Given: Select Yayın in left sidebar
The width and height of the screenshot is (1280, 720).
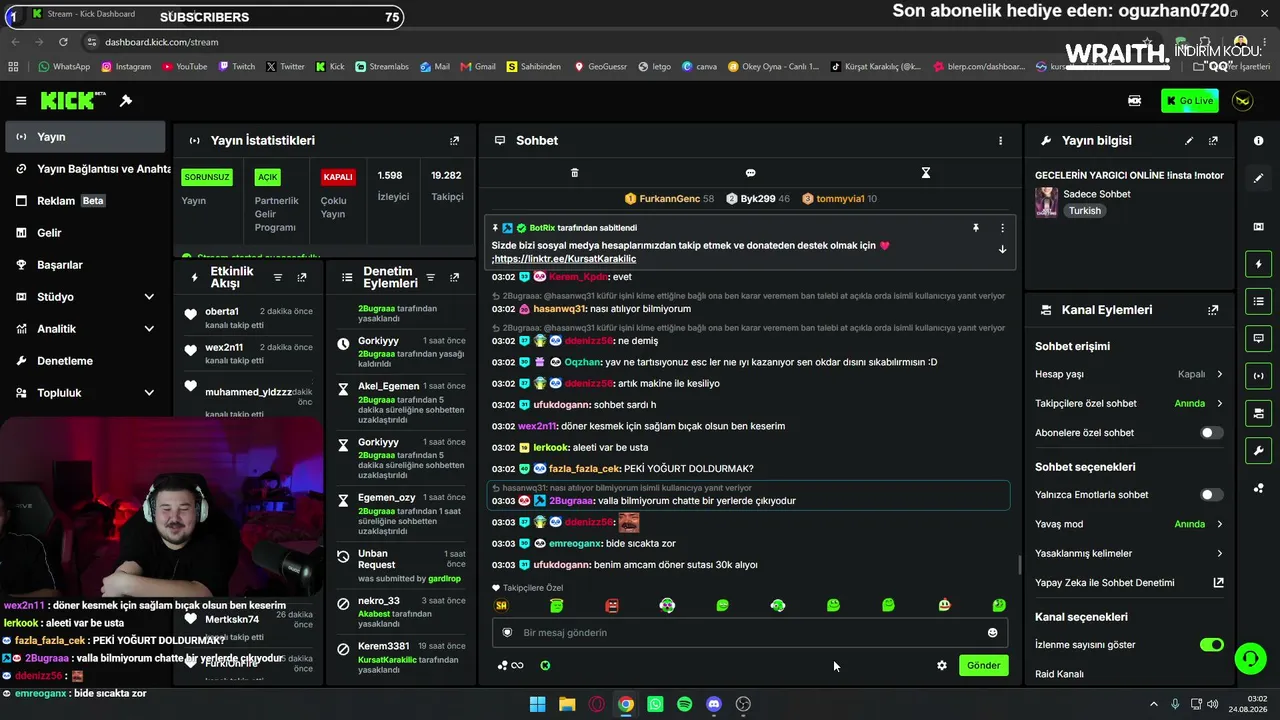Looking at the screenshot, I should (x=85, y=137).
